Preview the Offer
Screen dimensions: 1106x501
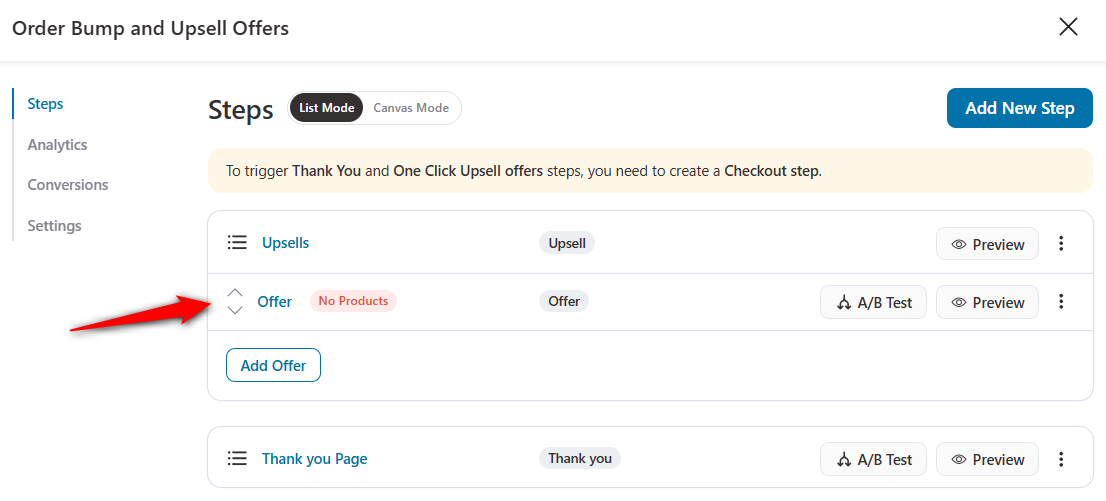tap(987, 302)
